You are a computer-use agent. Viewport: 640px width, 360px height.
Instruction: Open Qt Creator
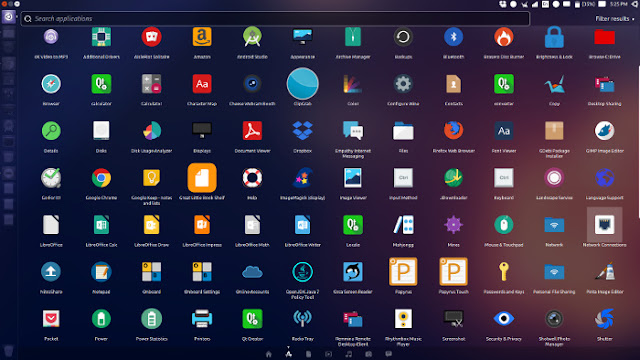pos(252,319)
